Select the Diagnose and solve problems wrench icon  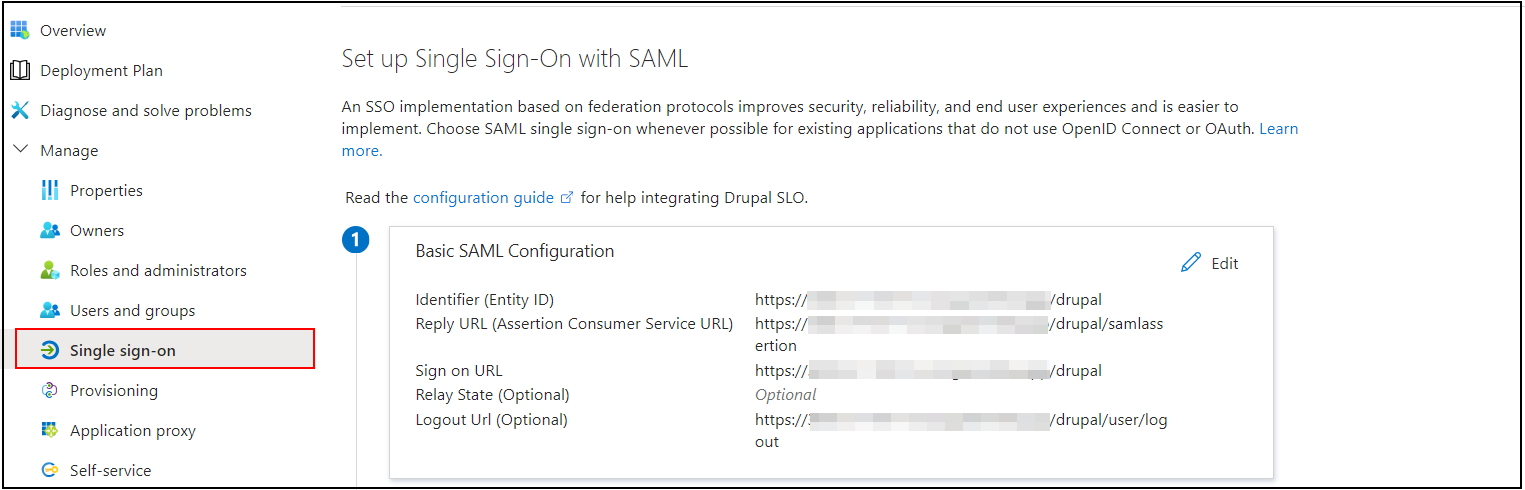[x=20, y=111]
